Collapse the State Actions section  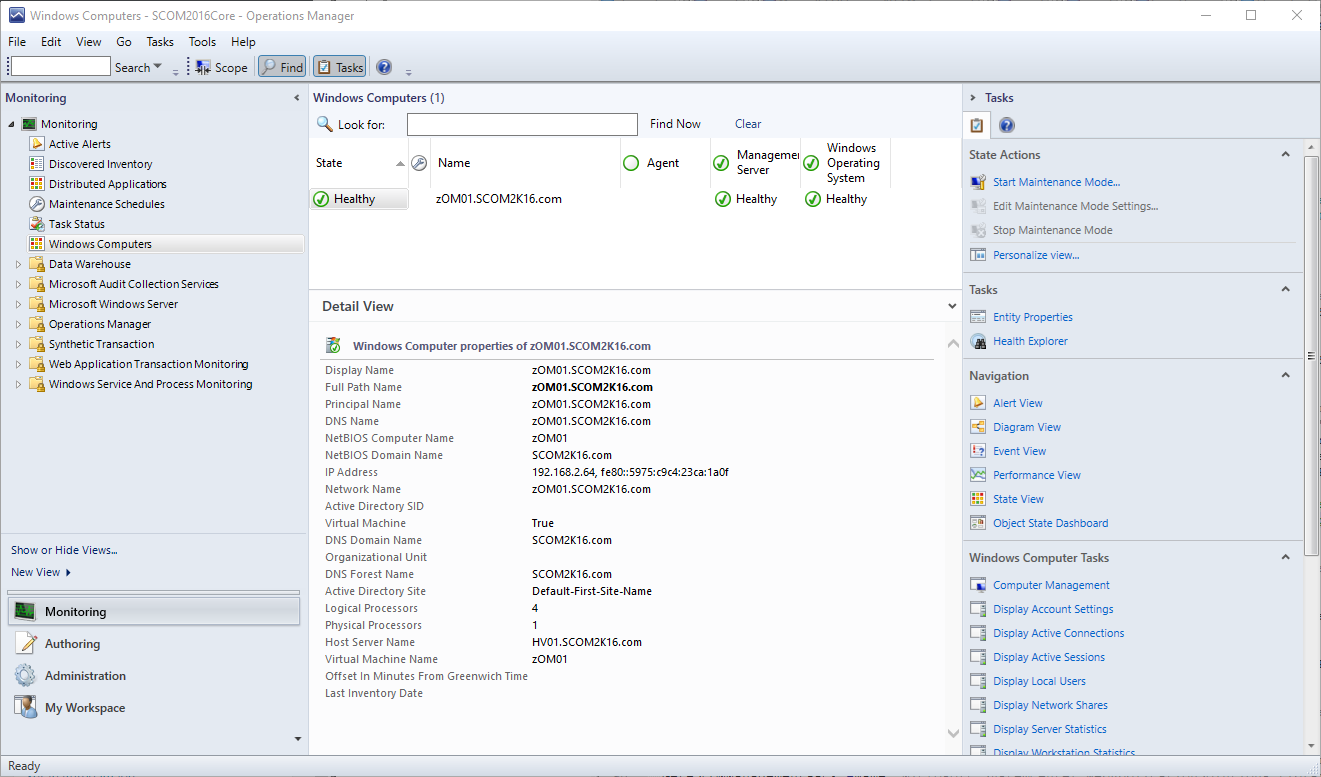pyautogui.click(x=1286, y=154)
